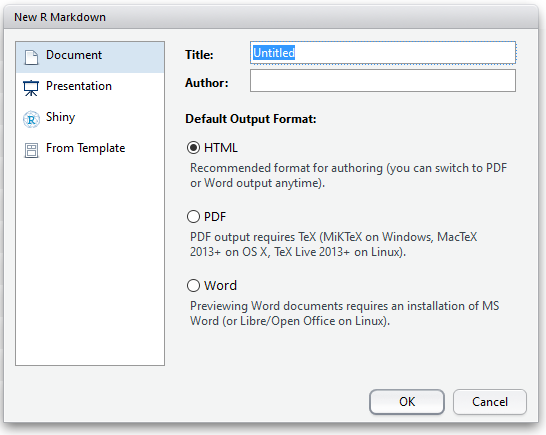Click the Presentation easel icon
Viewport: 546px width, 435px height.
coord(31,88)
